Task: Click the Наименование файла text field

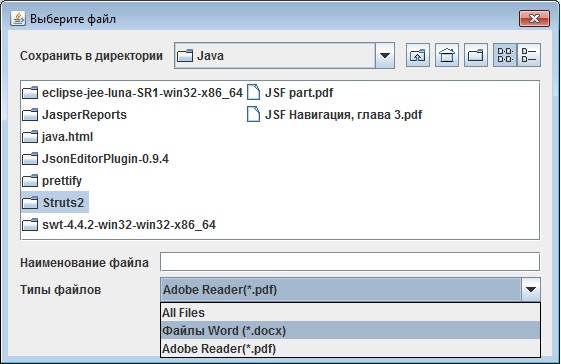Action: [x=350, y=262]
